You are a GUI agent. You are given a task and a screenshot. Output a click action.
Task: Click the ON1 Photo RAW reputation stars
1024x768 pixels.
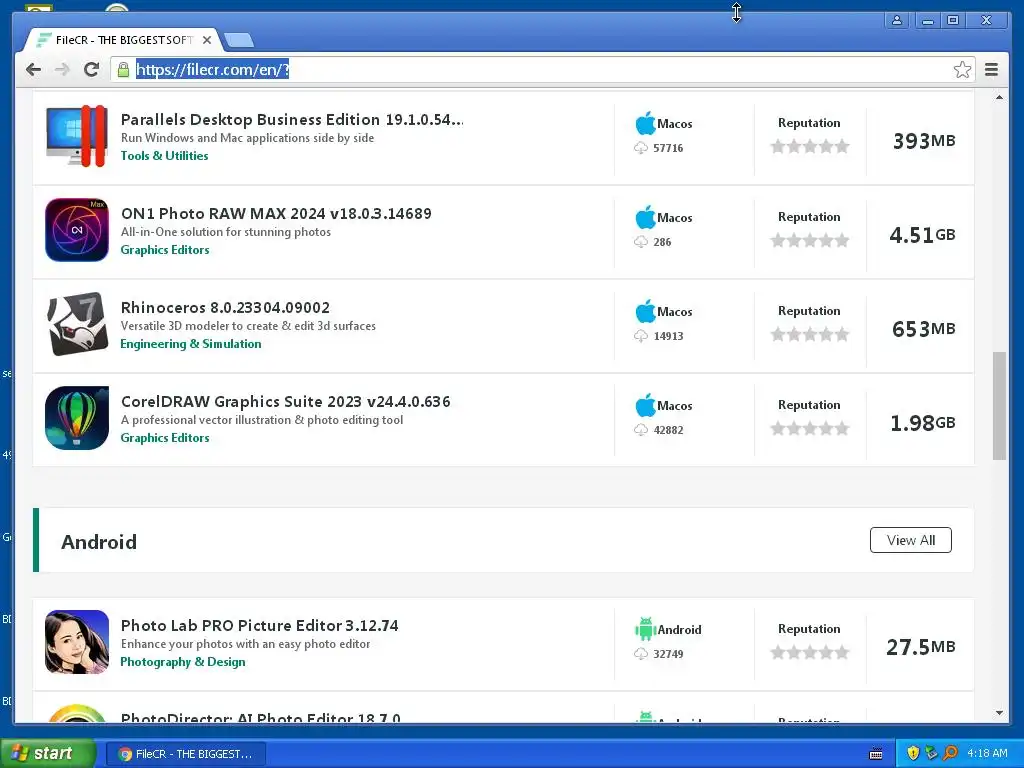click(x=810, y=240)
